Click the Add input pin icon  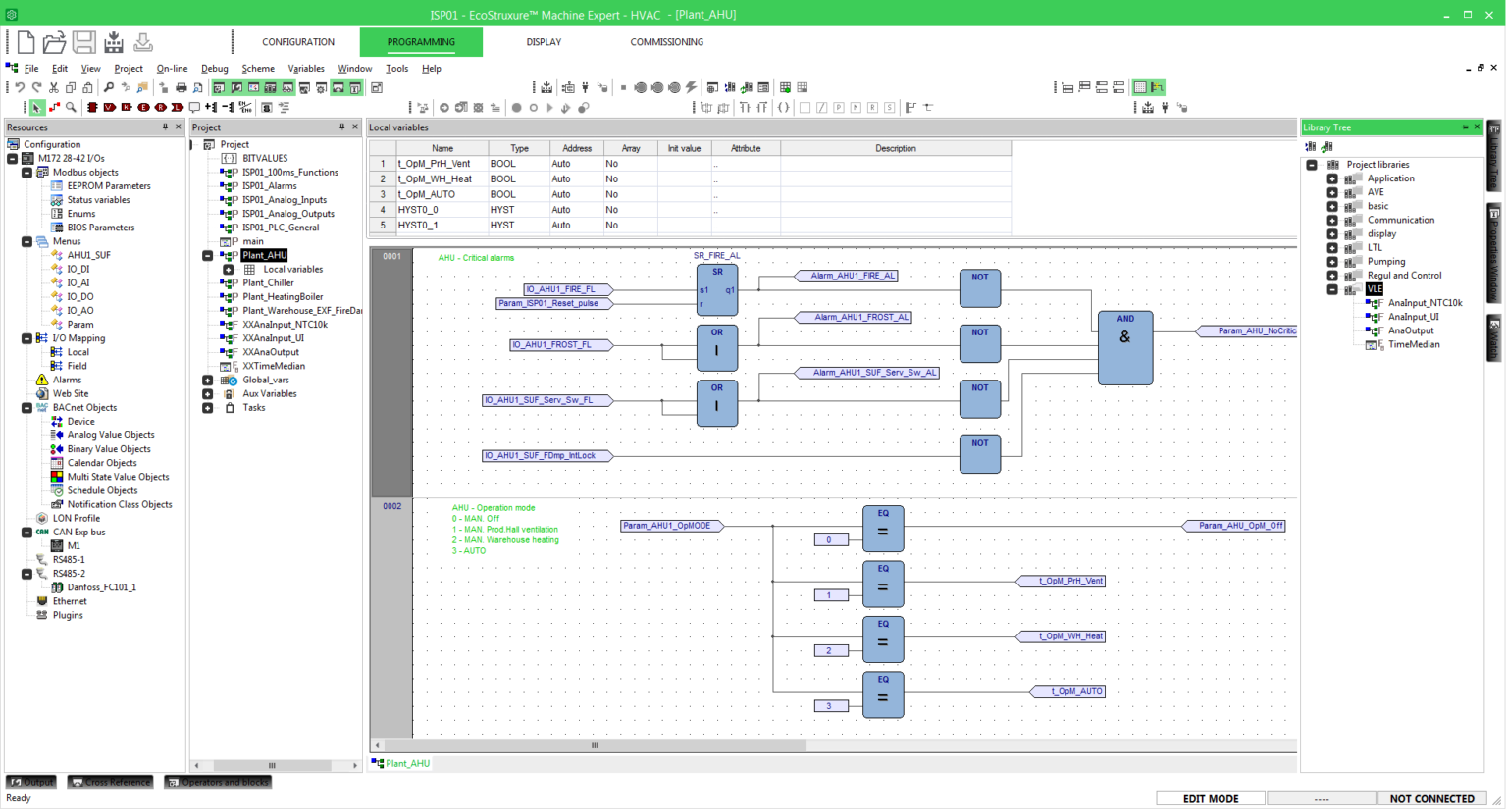pyautogui.click(x=212, y=108)
